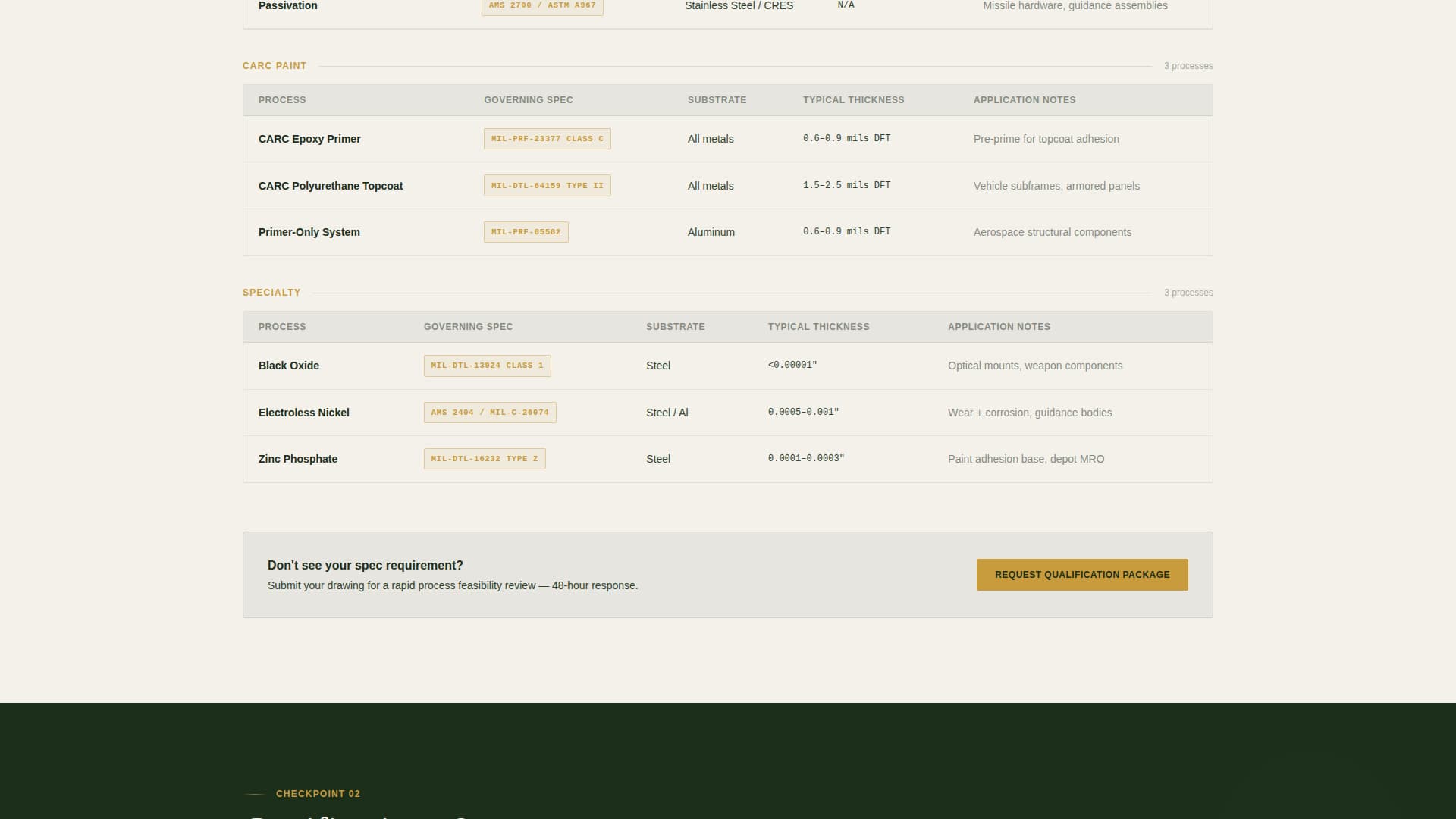Viewport: 1456px width, 819px height.
Task: Select the MIL-PRF-85582 spec chip
Action: (x=526, y=231)
